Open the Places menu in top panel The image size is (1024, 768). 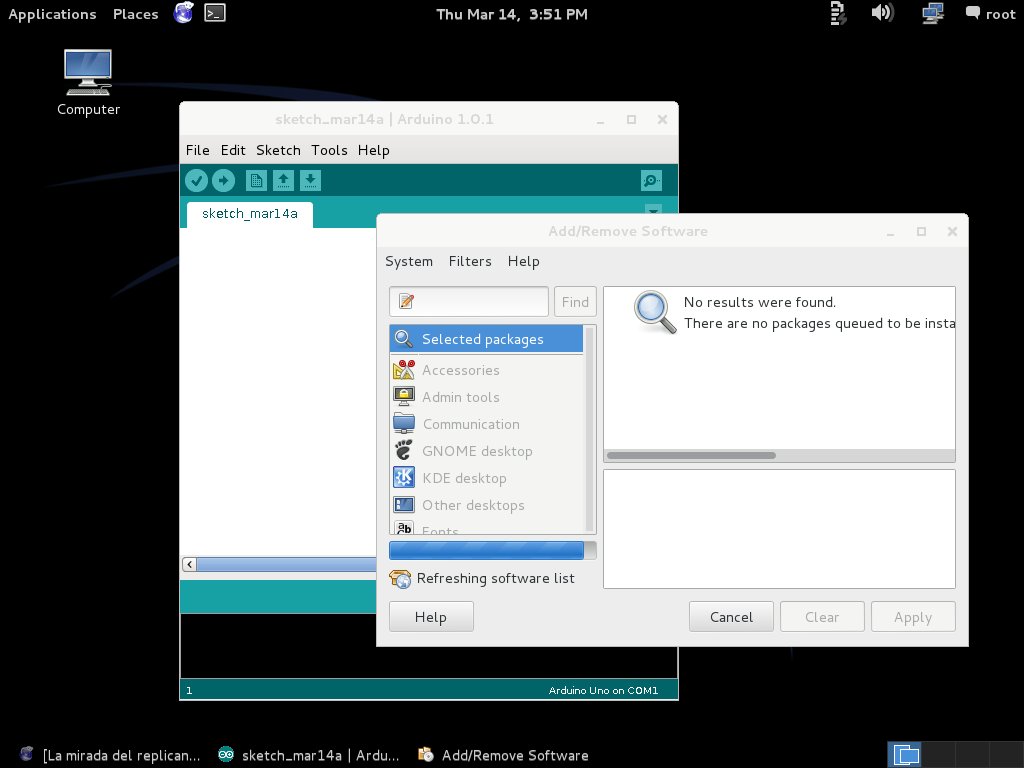tap(135, 14)
